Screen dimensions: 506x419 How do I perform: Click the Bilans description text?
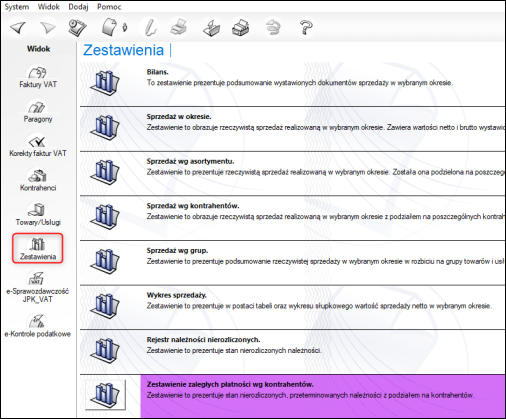tap(300, 83)
